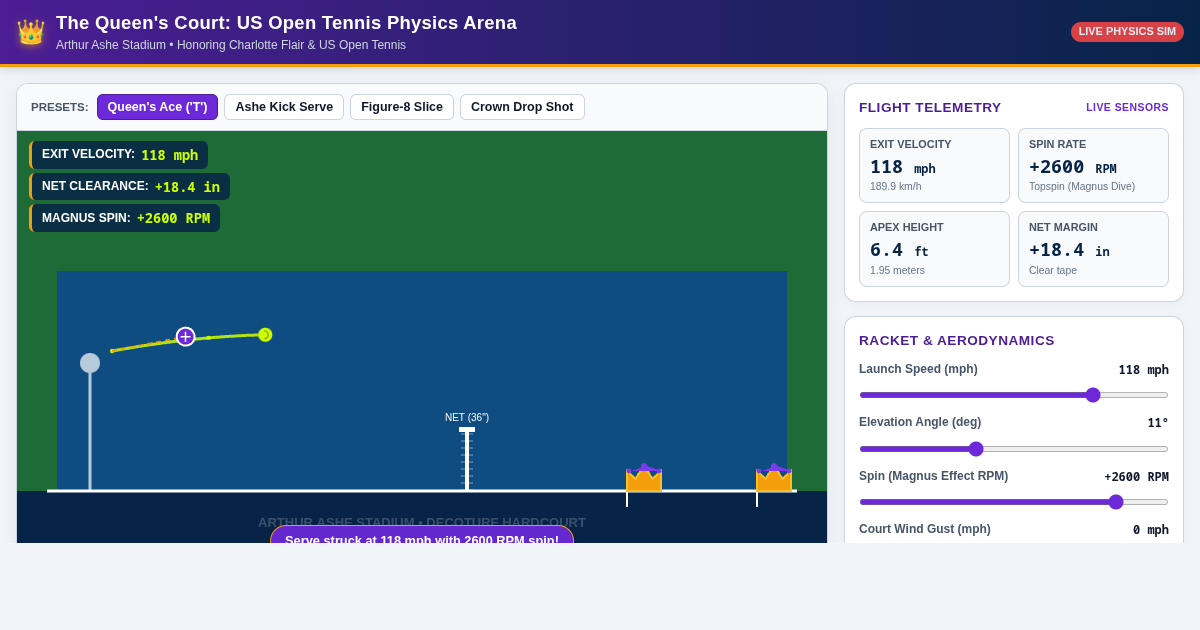Load the Figure-8 Slice preset

point(402,107)
